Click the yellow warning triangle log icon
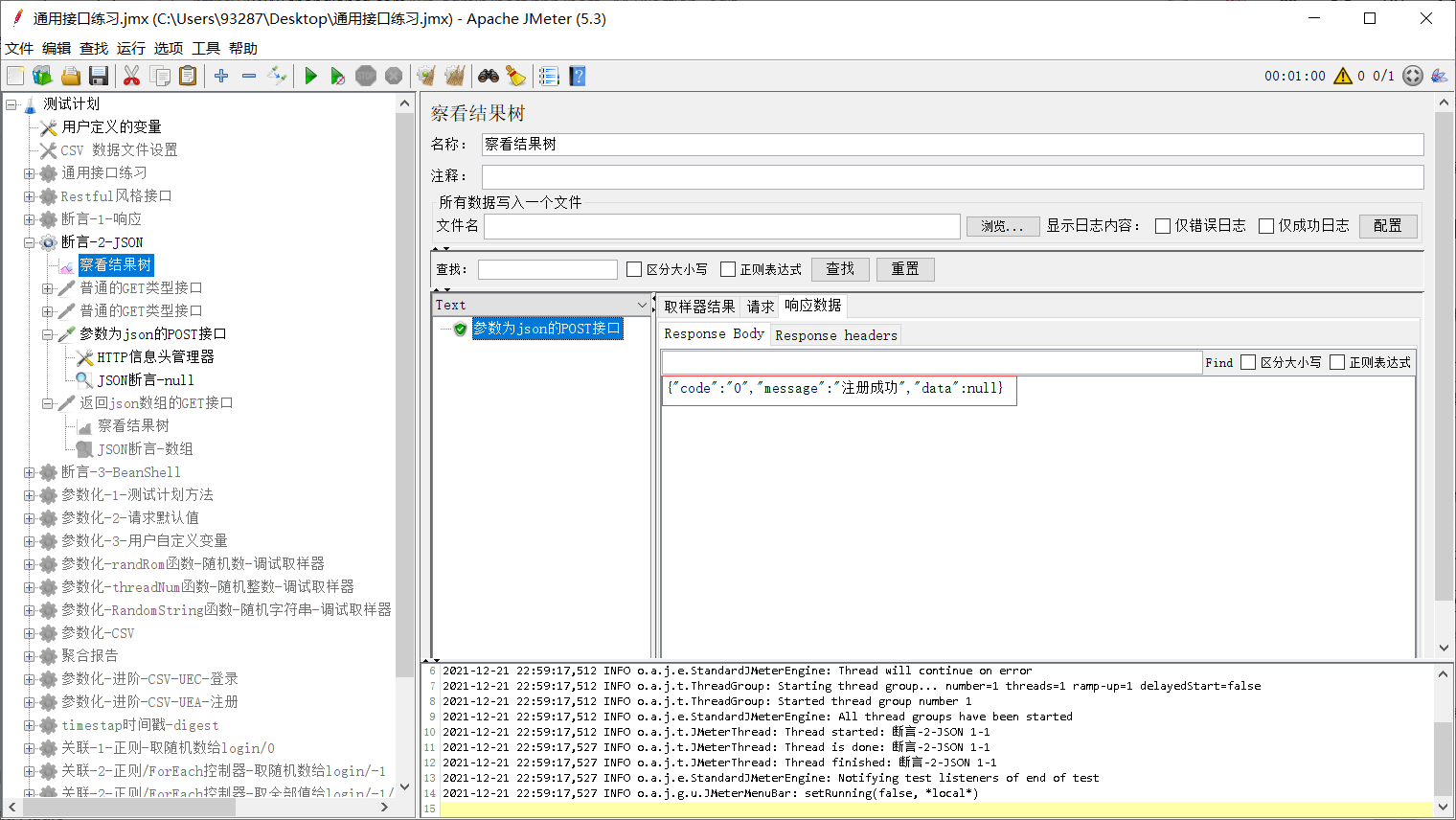The height and width of the screenshot is (820, 1456). pos(1343,76)
